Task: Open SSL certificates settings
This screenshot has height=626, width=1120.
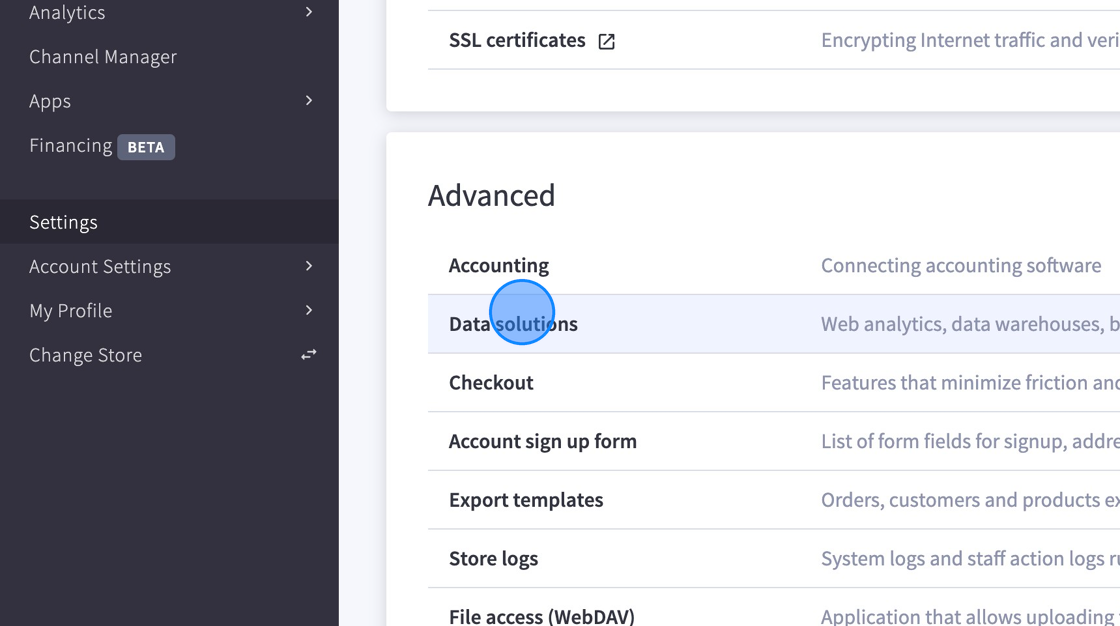Action: click(x=518, y=40)
